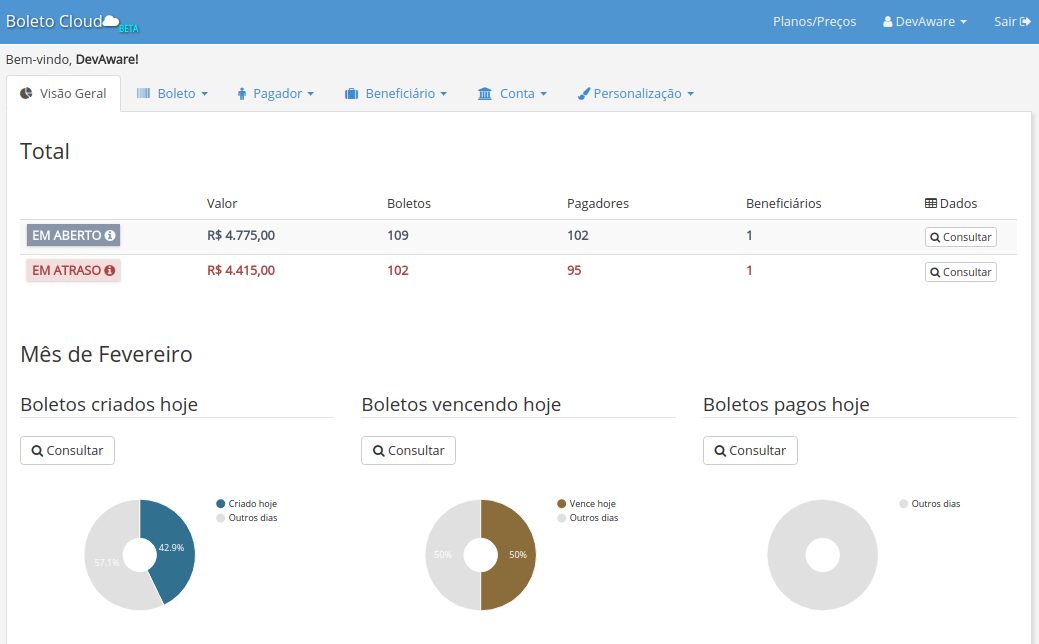The height and width of the screenshot is (644, 1039).
Task: Click the table grid icon next to Dados
Action: tap(931, 203)
